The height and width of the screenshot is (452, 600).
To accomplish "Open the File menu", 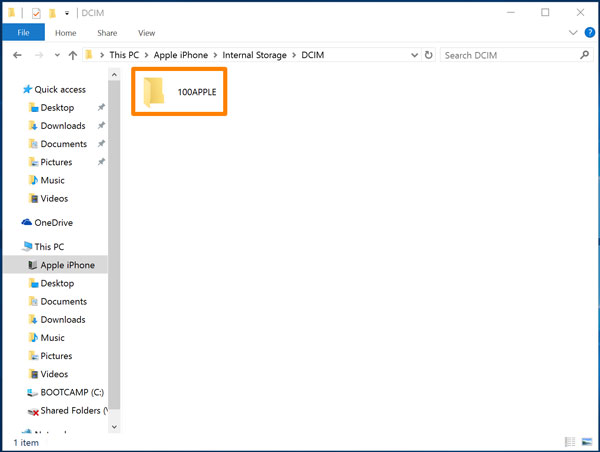I will pos(23,33).
